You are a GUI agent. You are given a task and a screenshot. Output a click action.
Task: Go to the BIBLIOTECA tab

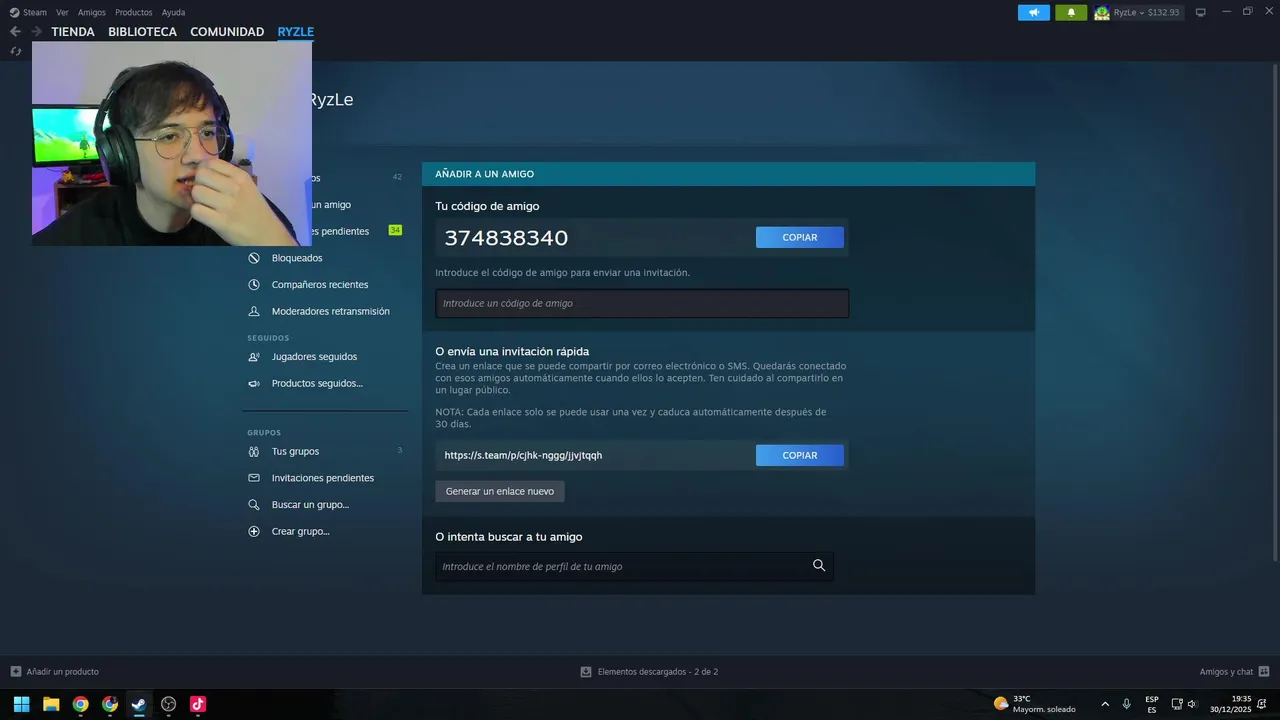point(142,32)
